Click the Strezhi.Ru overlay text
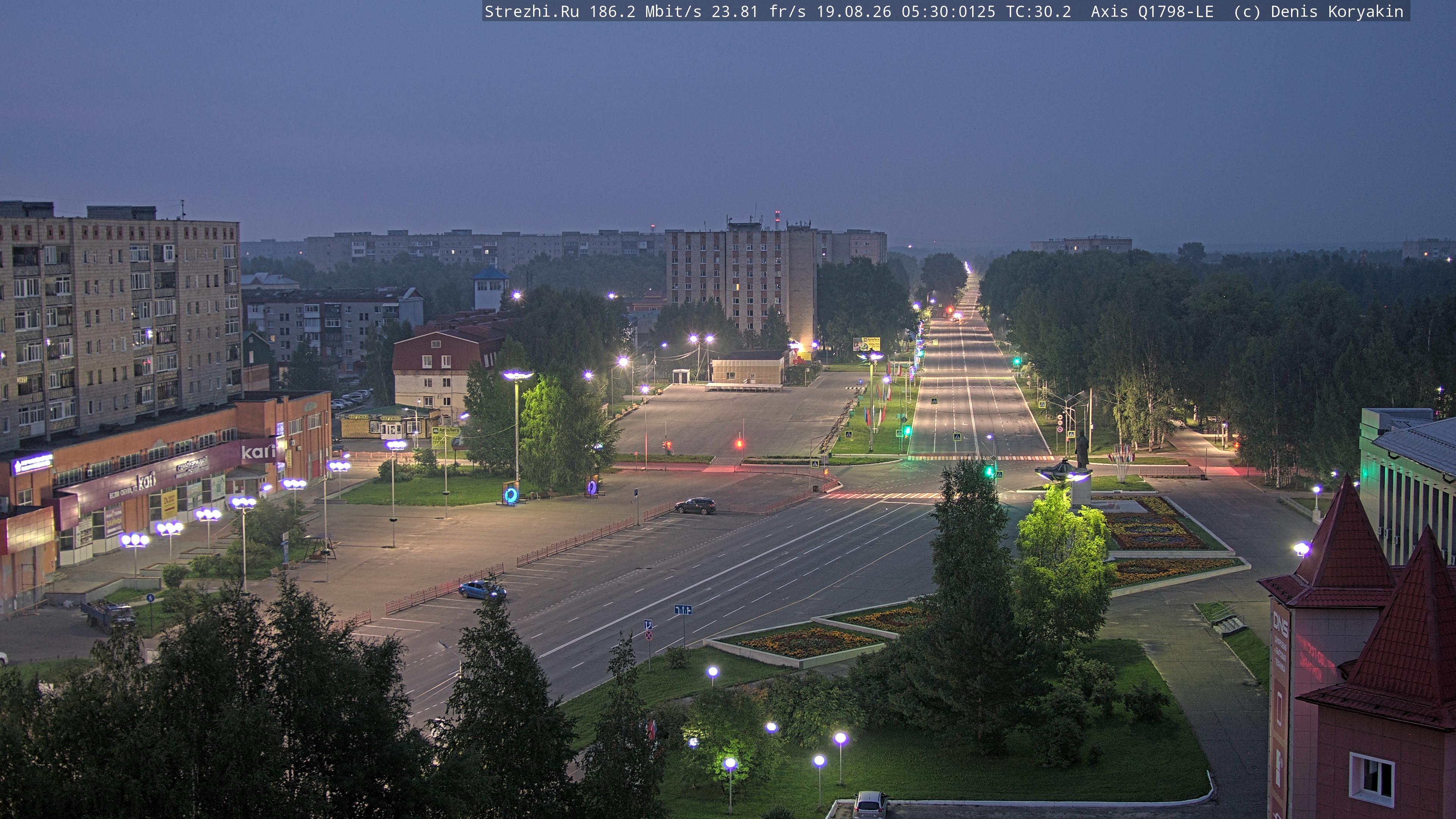This screenshot has width=1456, height=819. [x=532, y=12]
